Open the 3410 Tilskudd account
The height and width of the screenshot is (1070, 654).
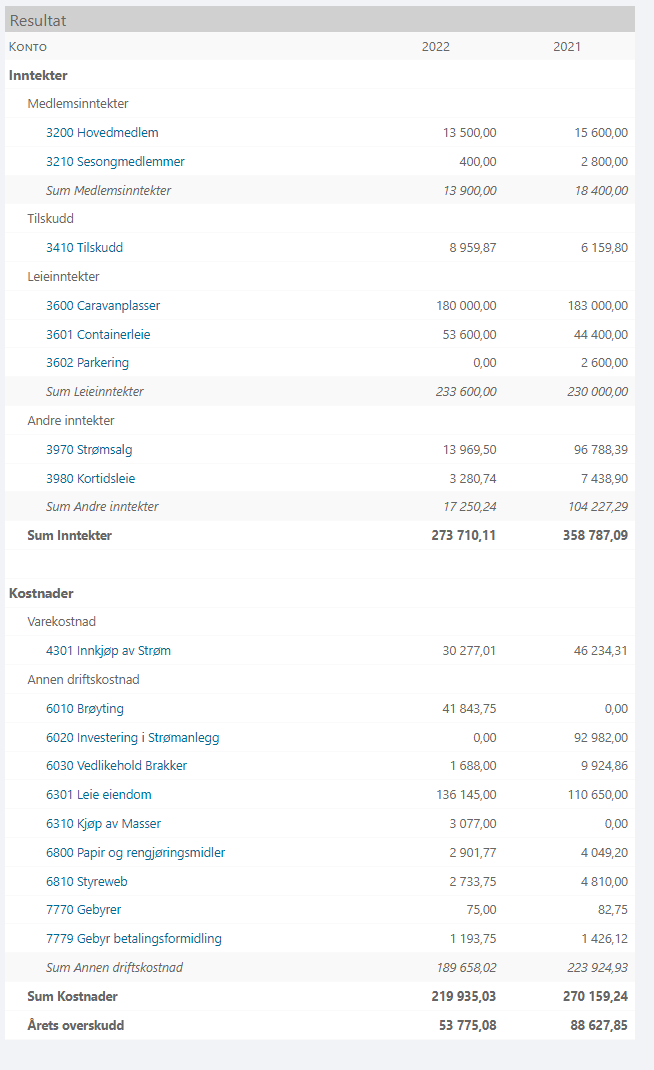(84, 247)
